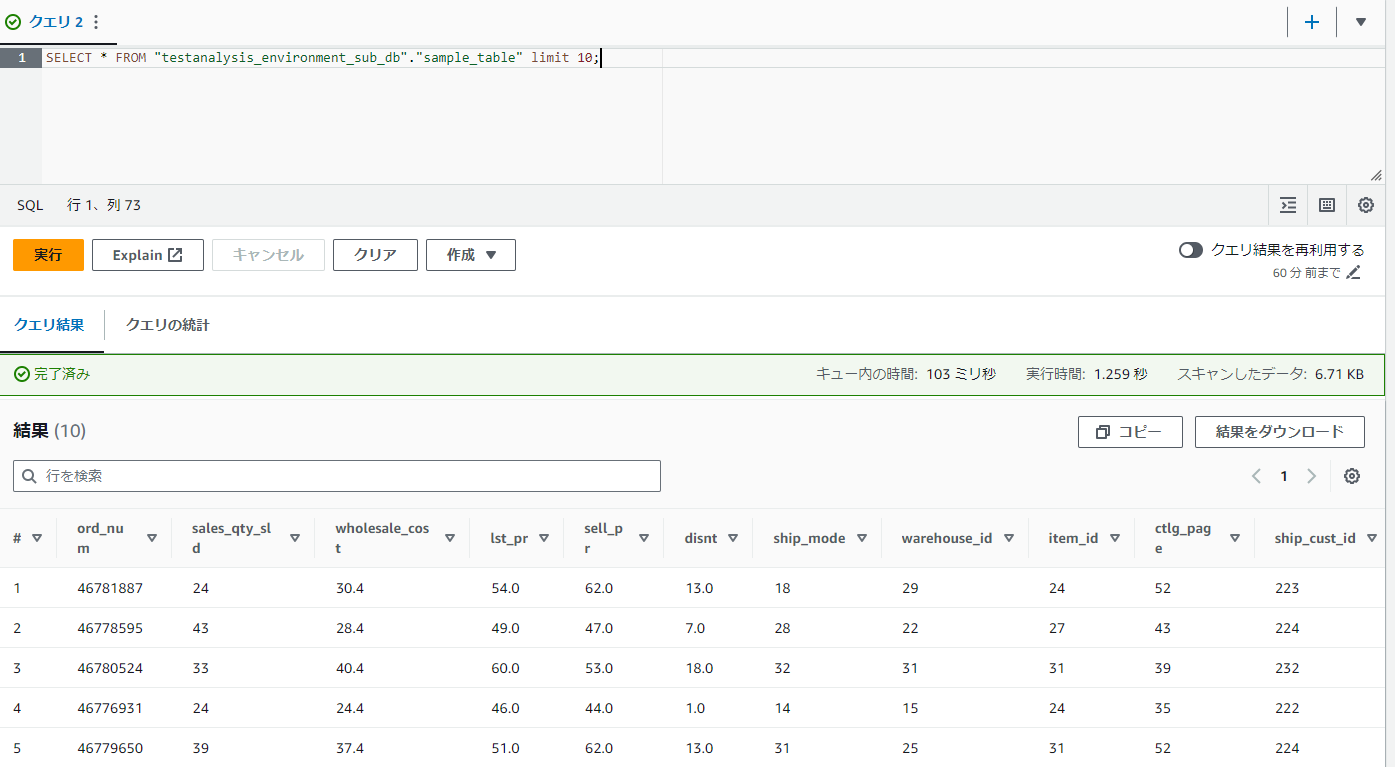
Task: Run the query with 実行 button
Action: (48, 255)
